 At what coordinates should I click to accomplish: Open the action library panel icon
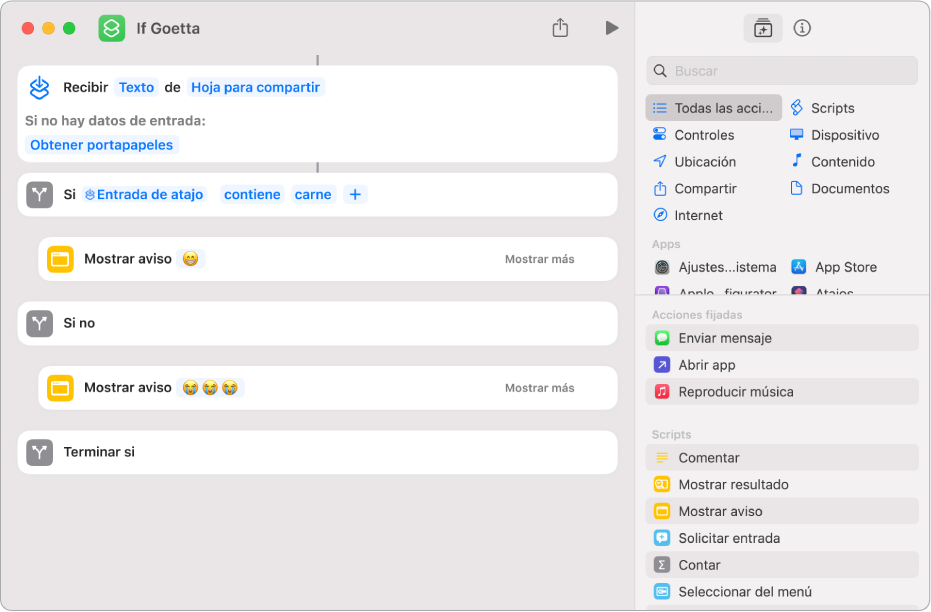(763, 28)
